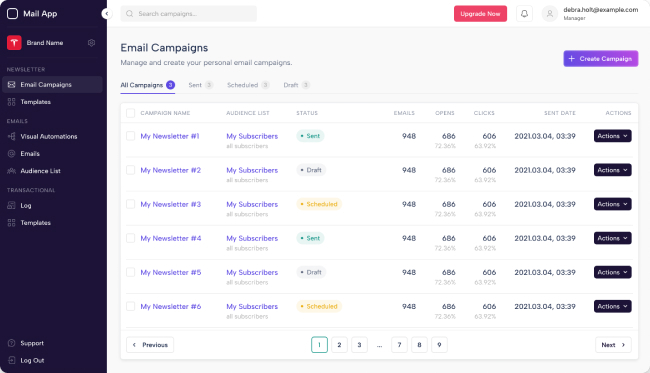Image resolution: width=650 pixels, height=373 pixels.
Task: Click the Upgrade Now button
Action: pos(480,14)
